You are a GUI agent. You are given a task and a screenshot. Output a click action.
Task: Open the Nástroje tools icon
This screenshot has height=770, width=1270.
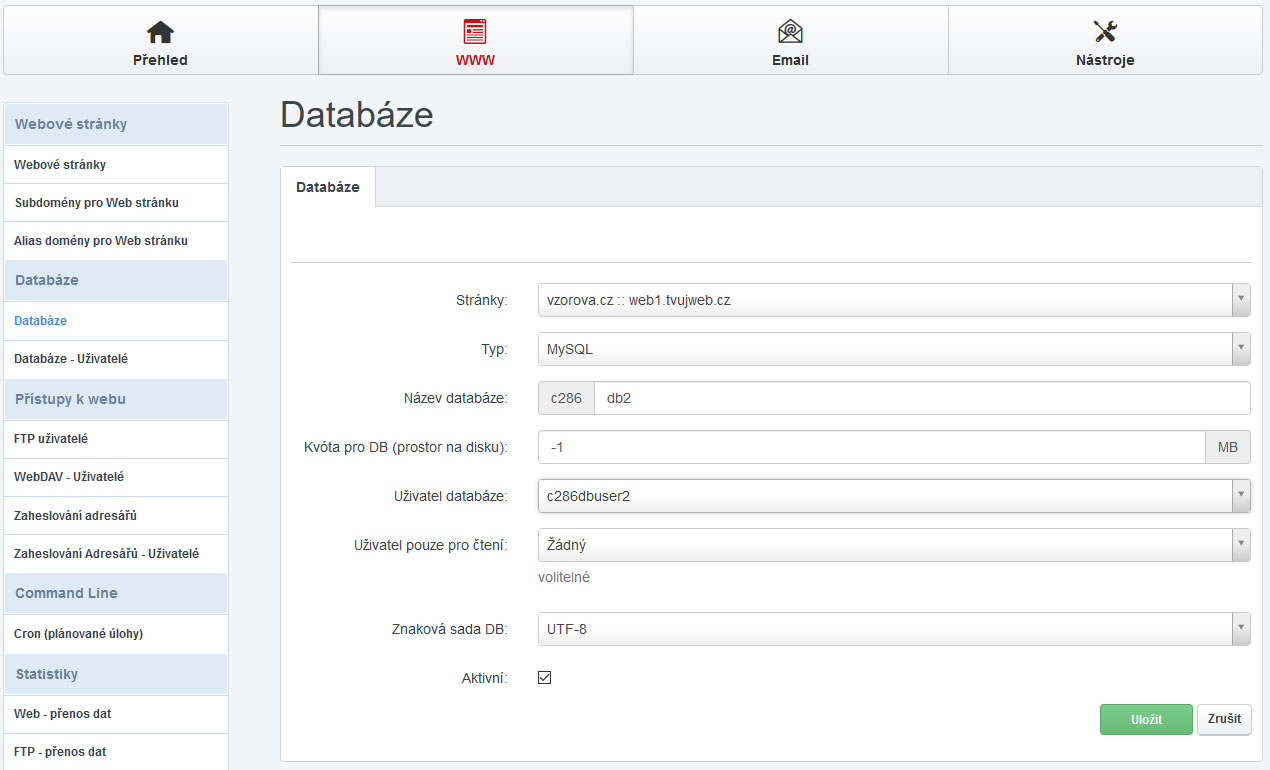[x=1105, y=31]
